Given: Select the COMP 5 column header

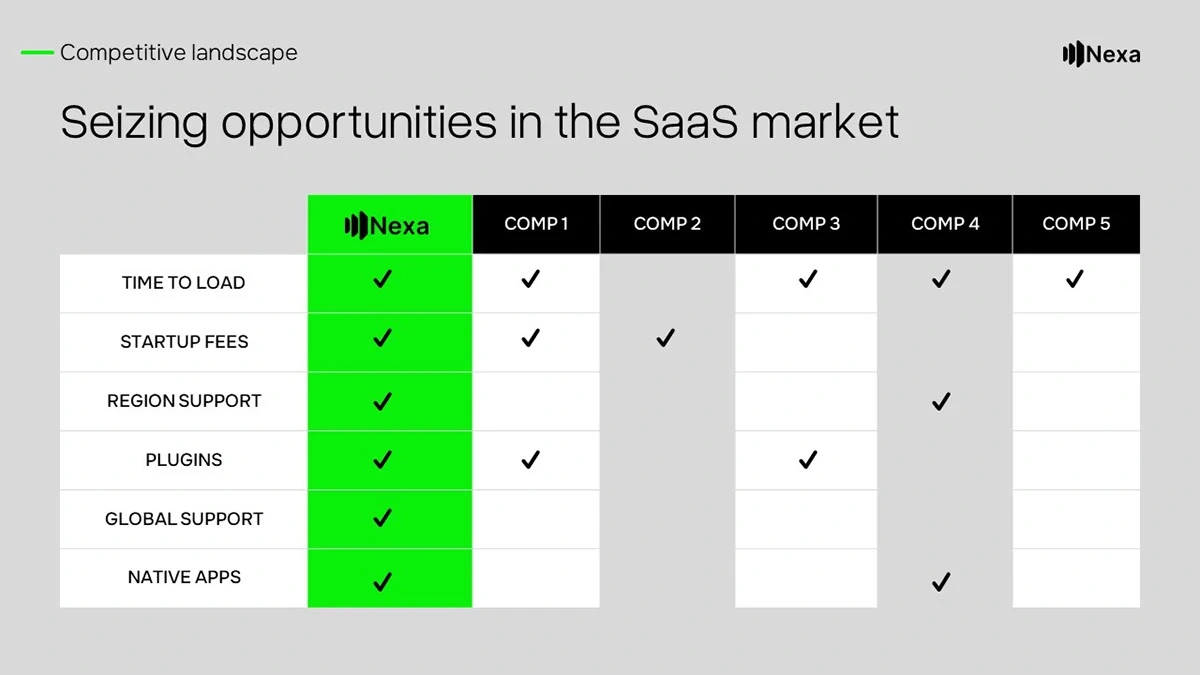Looking at the screenshot, I should pos(1076,224).
